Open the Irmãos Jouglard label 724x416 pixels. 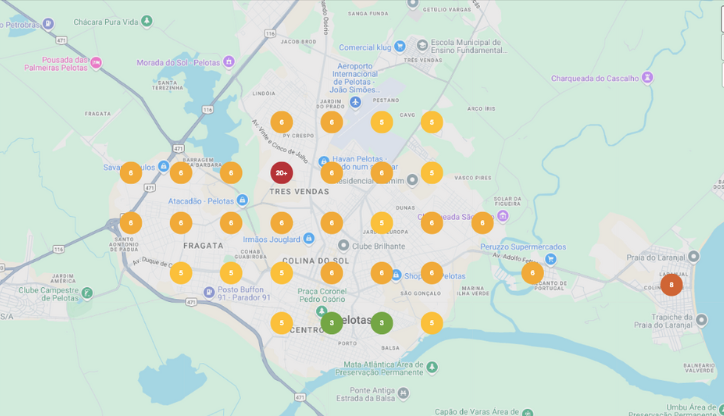pyautogui.click(x=272, y=240)
